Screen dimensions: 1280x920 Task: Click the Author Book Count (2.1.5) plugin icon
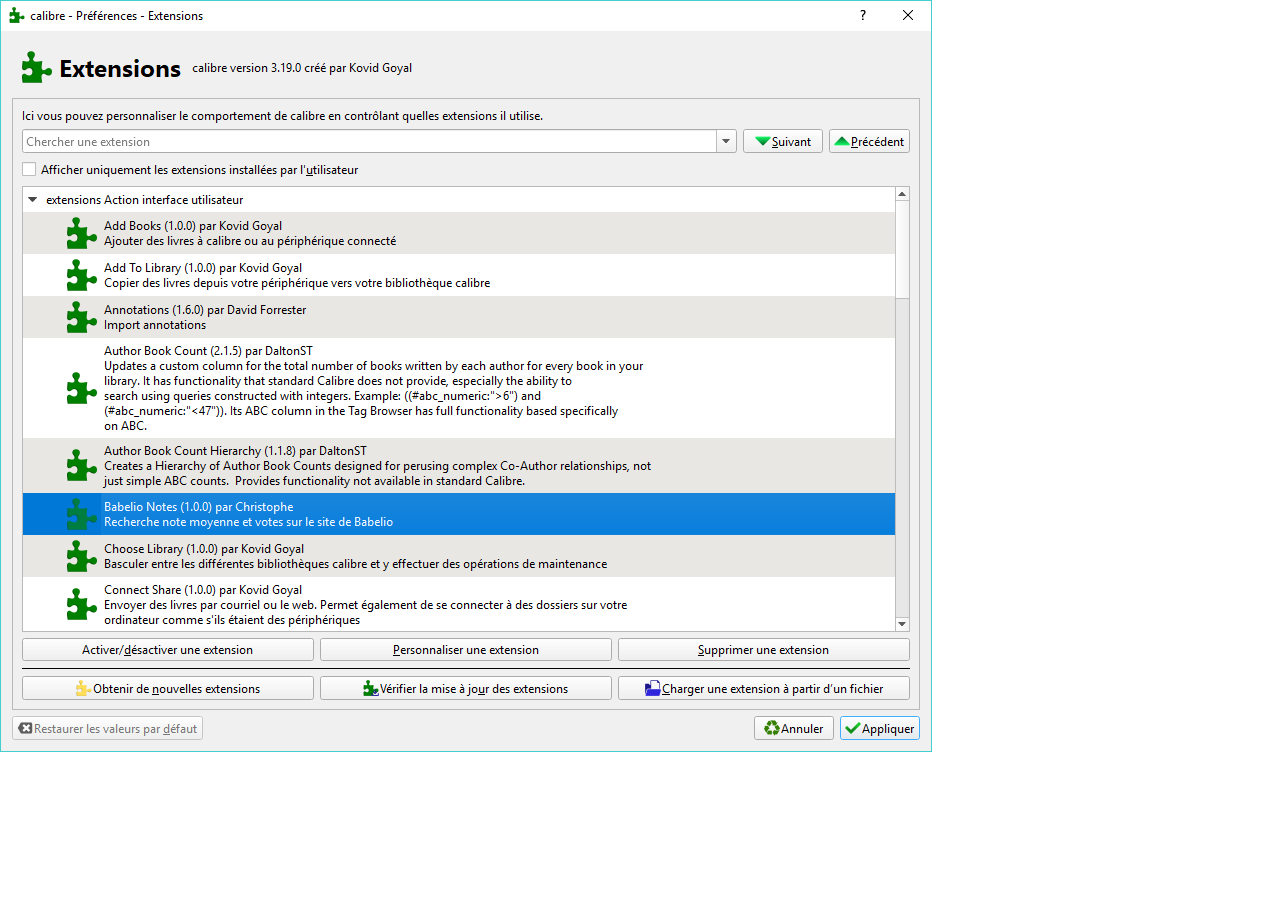(x=82, y=388)
